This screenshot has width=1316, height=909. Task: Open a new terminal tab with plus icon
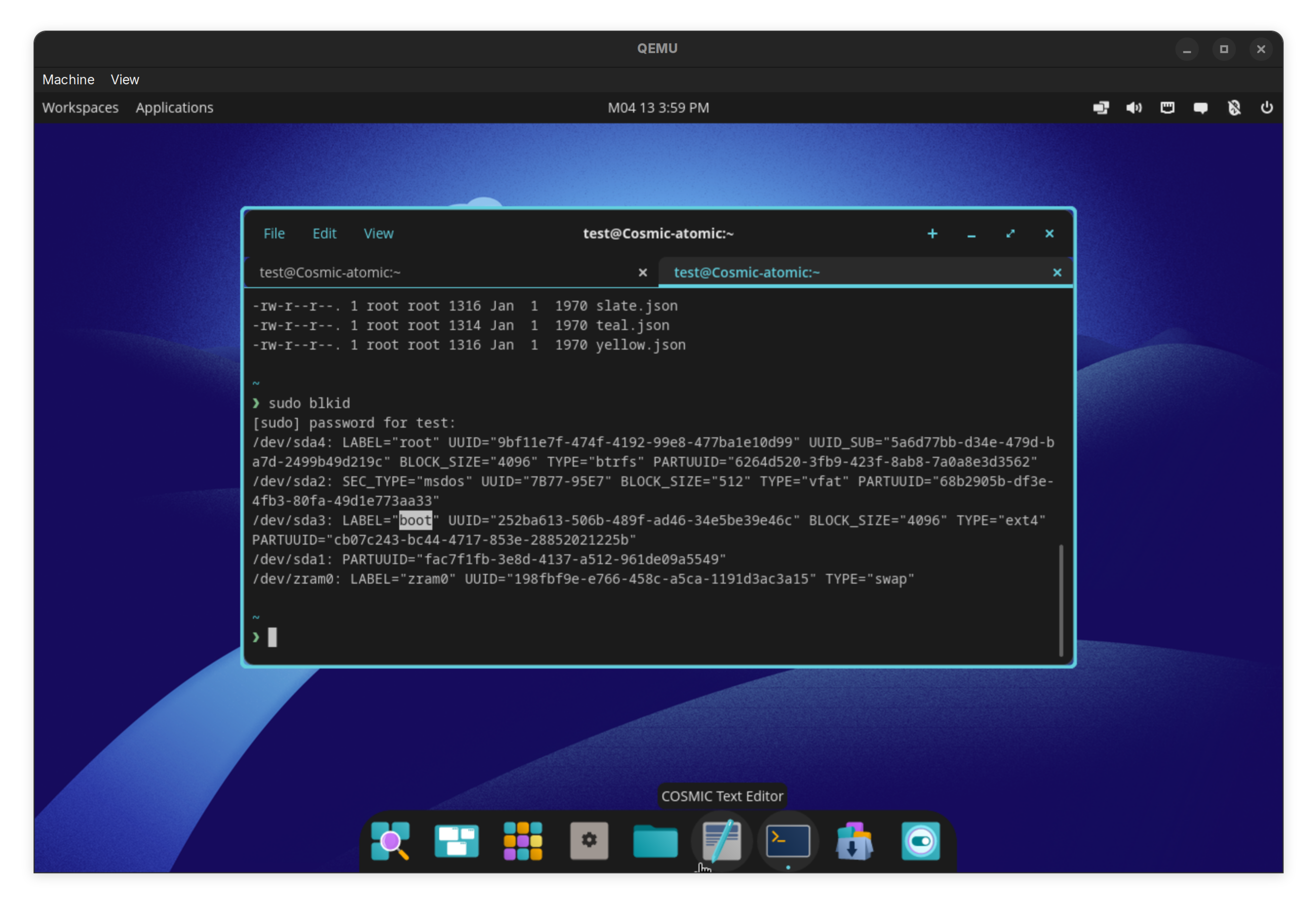(x=932, y=234)
